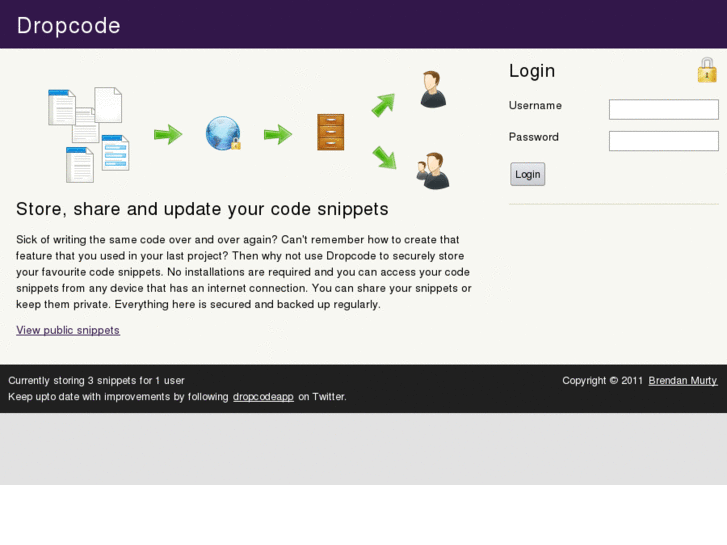Click the orange file cabinet icon
The width and height of the screenshot is (727, 545).
click(331, 132)
